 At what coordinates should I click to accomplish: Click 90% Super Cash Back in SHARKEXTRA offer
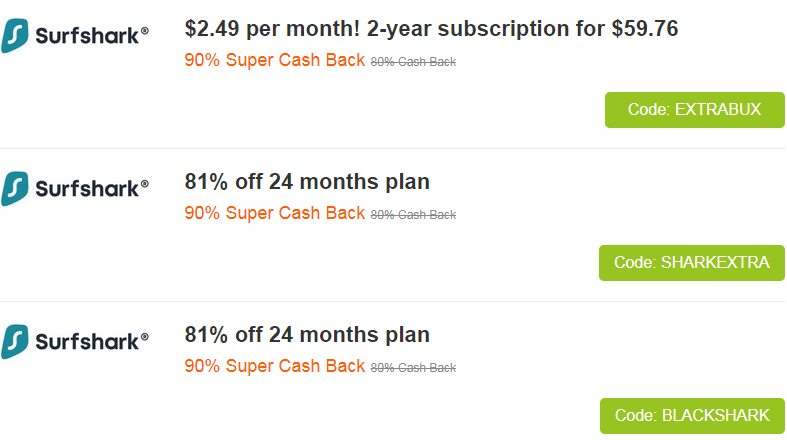point(275,213)
